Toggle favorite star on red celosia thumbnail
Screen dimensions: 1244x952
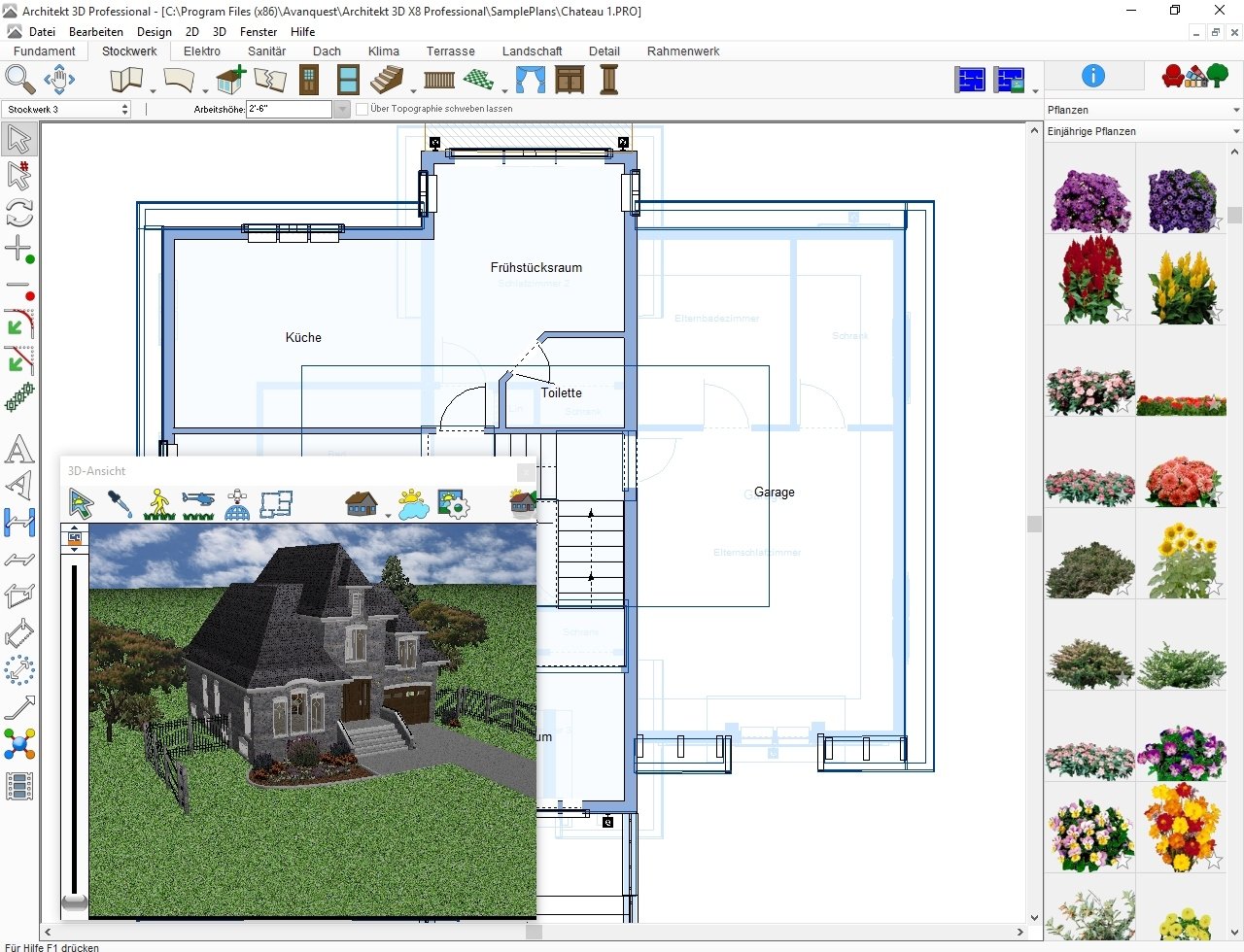pos(1122,314)
